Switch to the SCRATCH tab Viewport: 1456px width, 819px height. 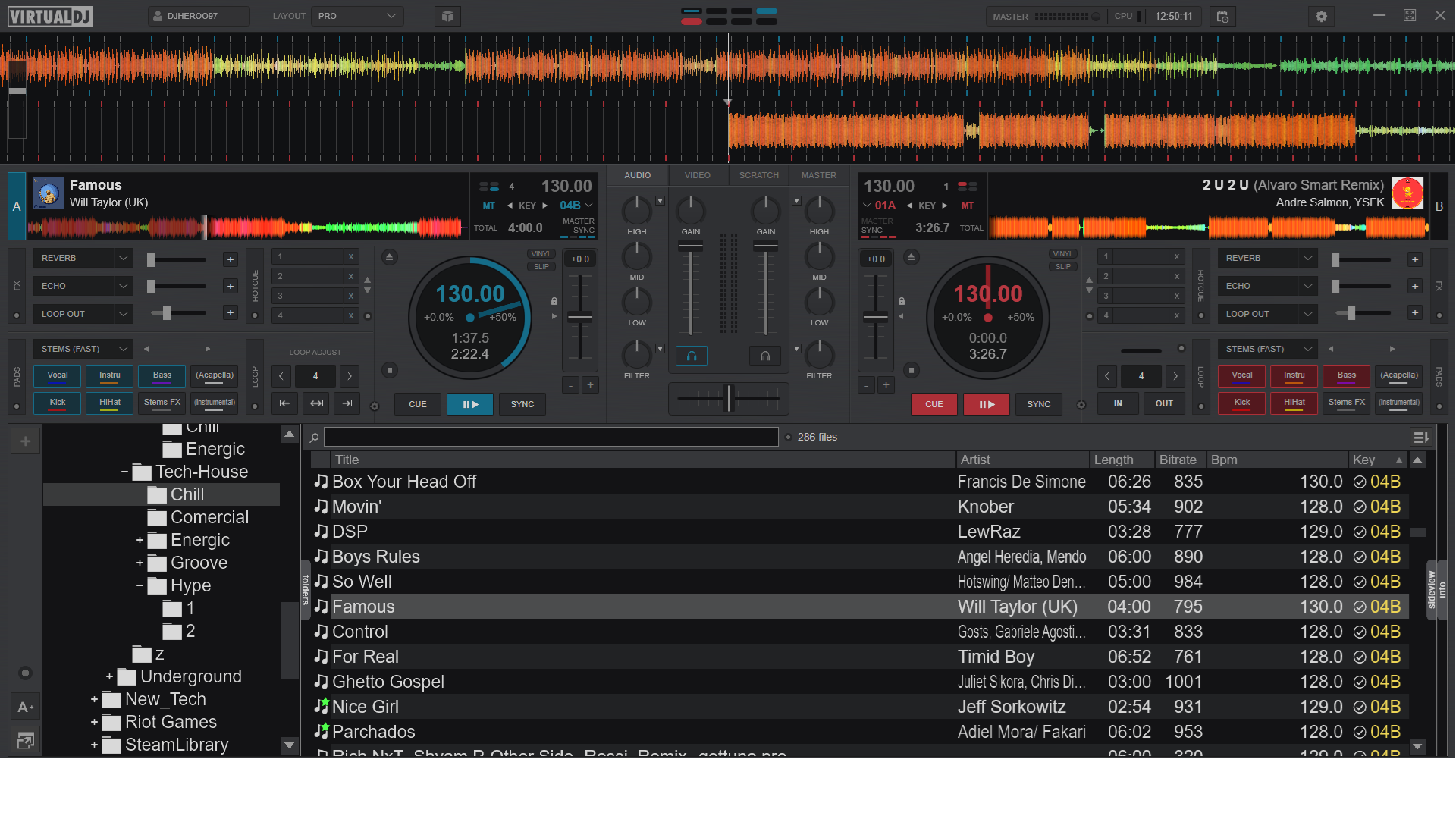[x=758, y=175]
